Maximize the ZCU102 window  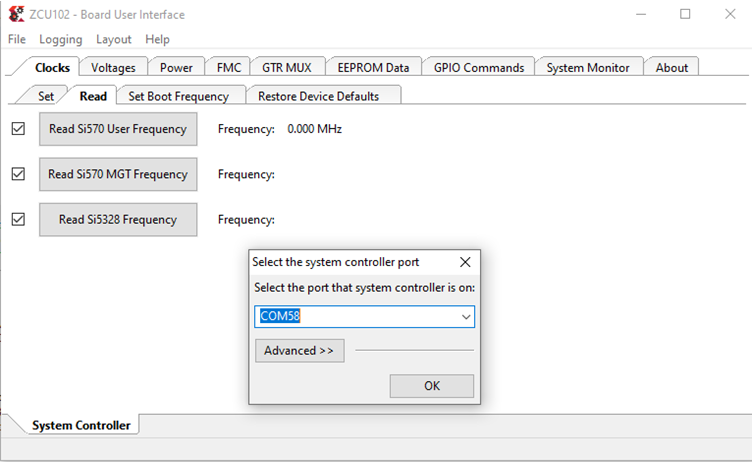685,14
